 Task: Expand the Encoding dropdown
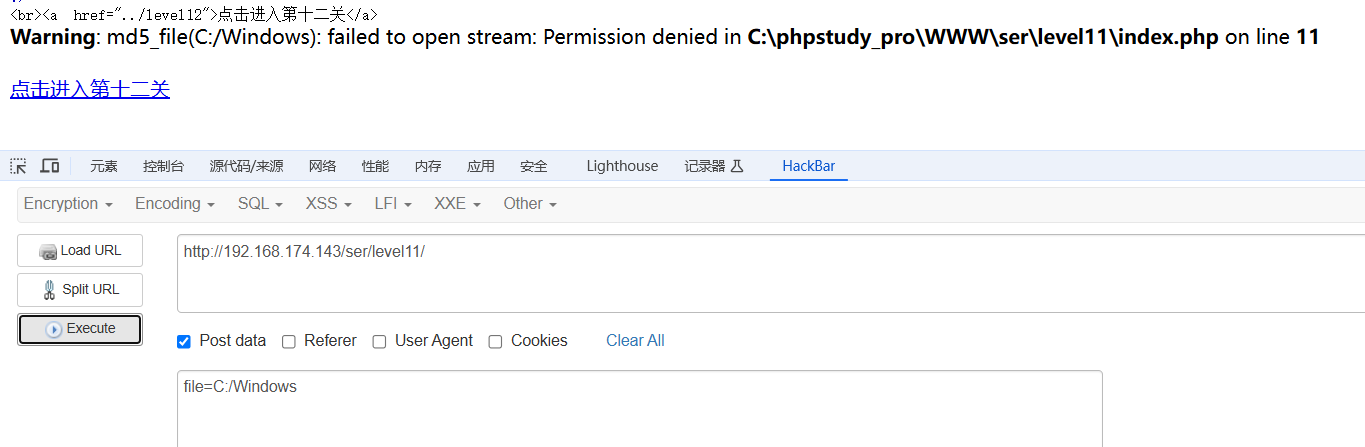click(x=175, y=204)
